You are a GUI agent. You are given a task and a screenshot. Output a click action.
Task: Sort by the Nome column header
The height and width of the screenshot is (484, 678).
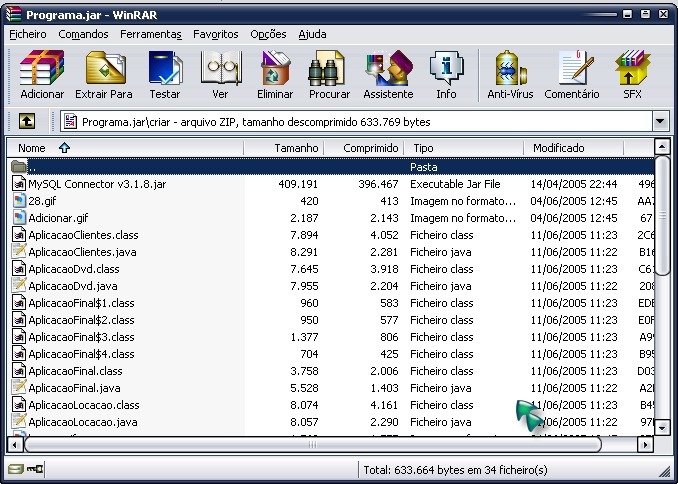tap(125, 148)
